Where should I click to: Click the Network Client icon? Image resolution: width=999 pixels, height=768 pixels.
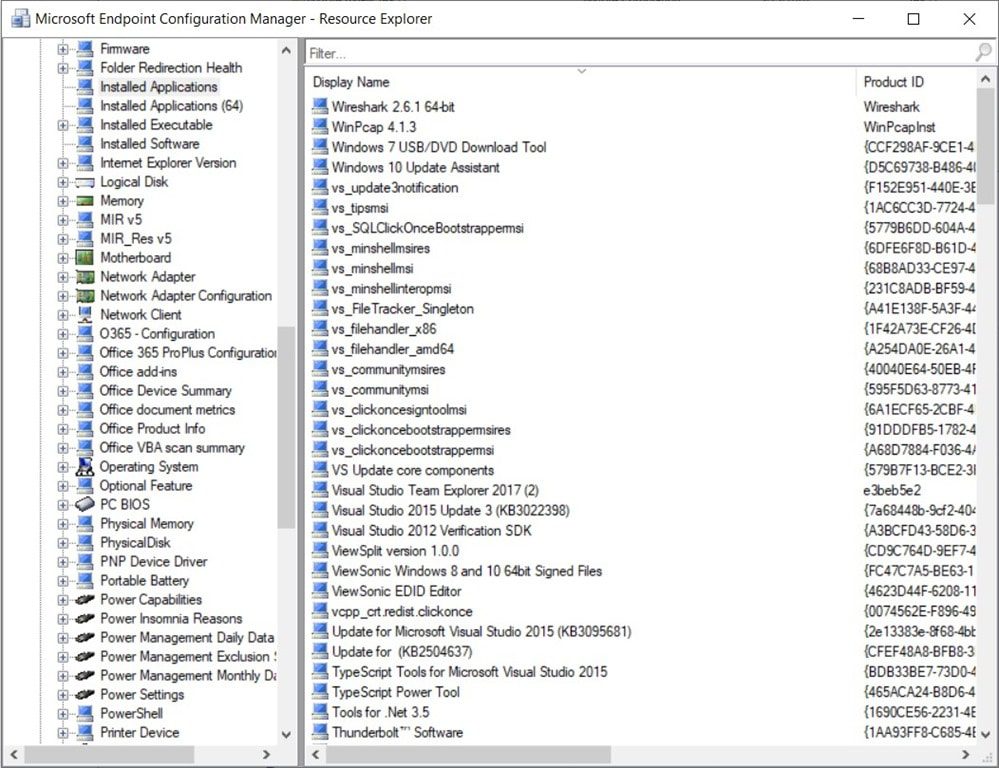coord(88,315)
